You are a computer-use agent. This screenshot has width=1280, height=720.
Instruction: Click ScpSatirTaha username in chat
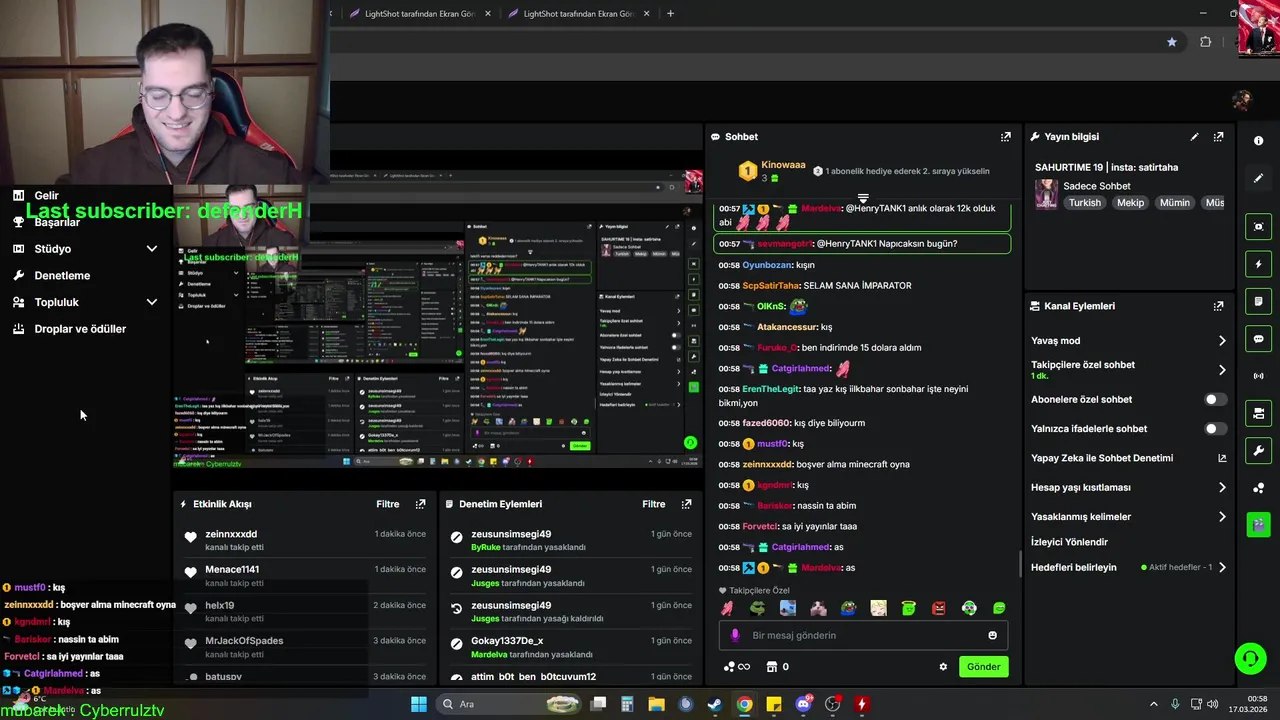point(771,286)
